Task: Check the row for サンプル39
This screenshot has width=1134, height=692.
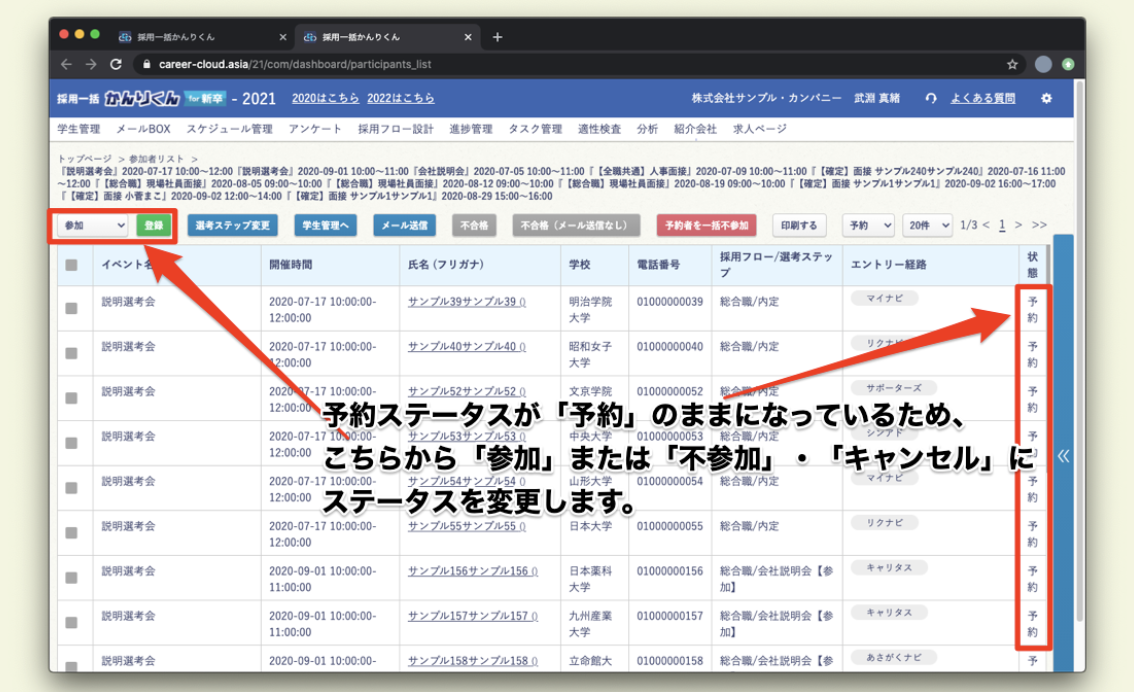Action: pyautogui.click(x=71, y=309)
